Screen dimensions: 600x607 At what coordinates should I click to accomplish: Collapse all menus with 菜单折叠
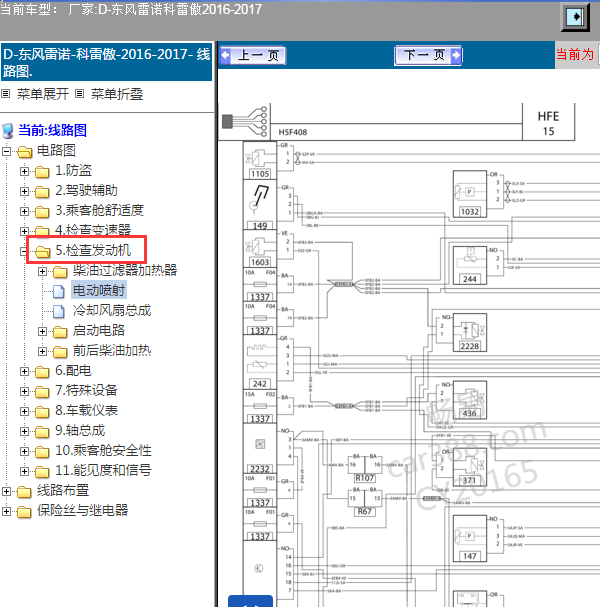117,94
